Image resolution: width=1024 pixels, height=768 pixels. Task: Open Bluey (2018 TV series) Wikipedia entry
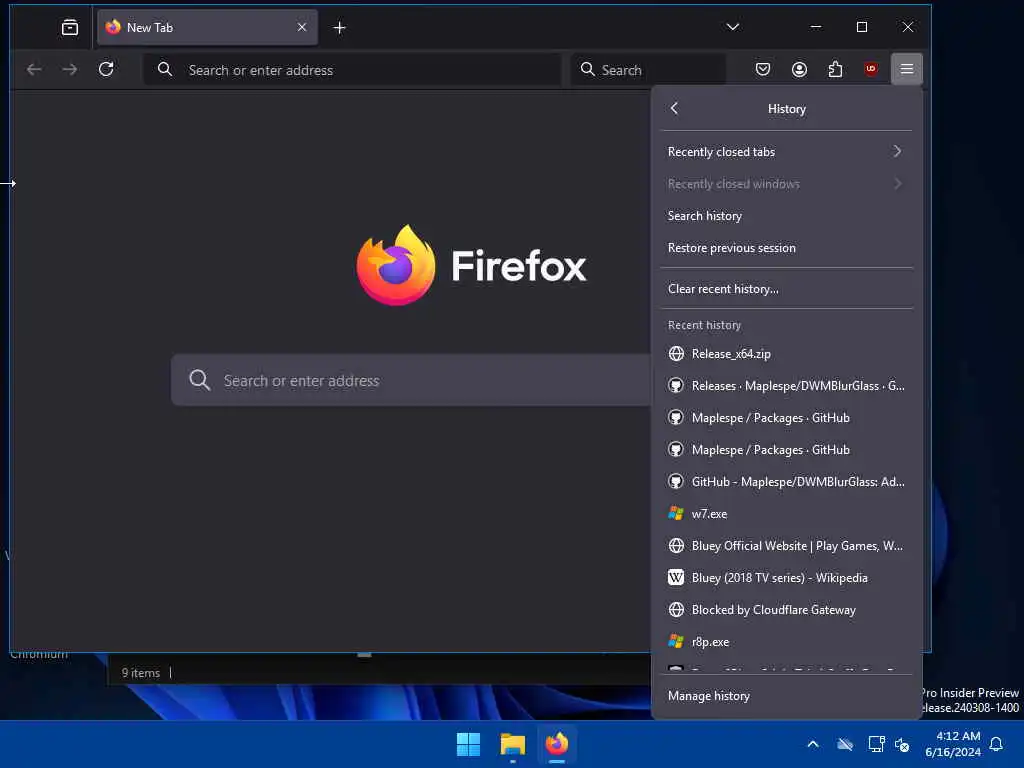pos(786,578)
